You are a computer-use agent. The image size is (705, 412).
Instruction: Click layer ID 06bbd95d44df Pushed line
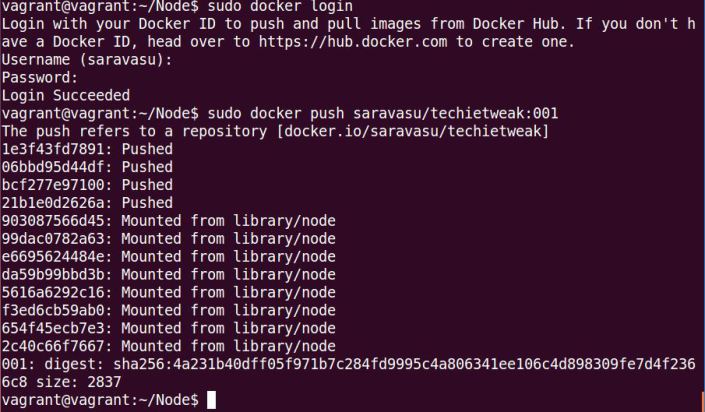pyautogui.click(x=87, y=167)
